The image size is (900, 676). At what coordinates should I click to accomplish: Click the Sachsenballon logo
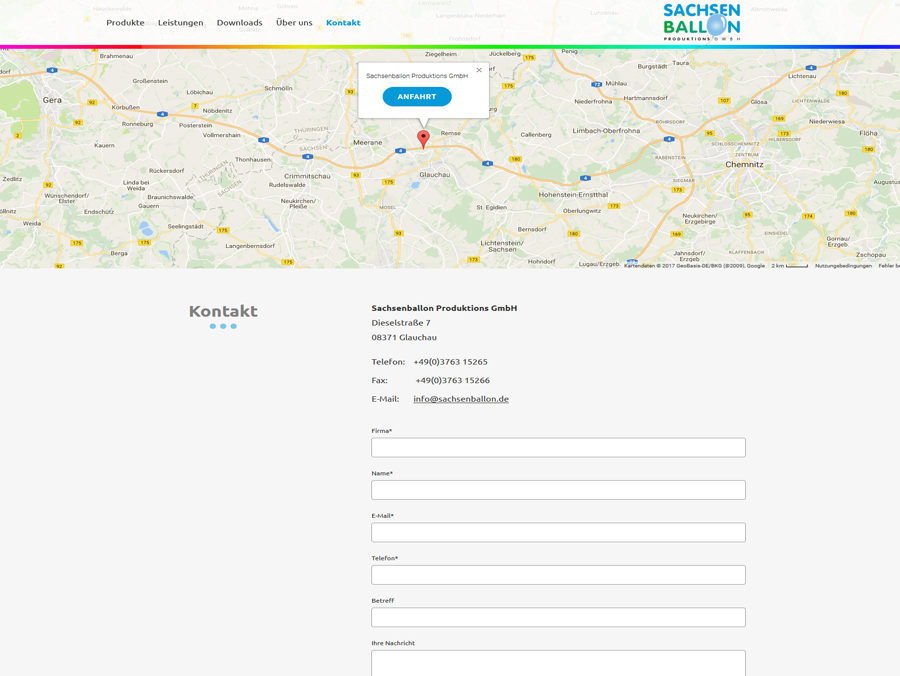point(701,22)
